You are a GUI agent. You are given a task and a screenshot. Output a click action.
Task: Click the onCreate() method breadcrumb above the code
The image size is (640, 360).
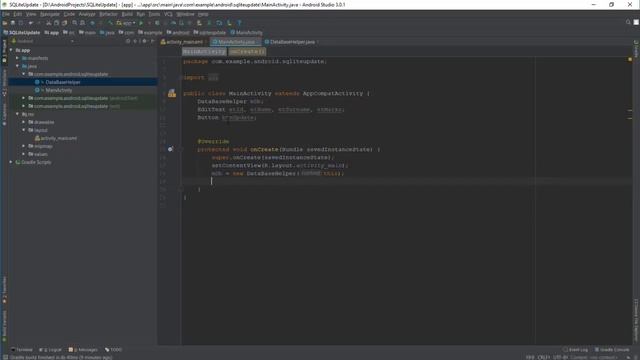pyautogui.click(x=247, y=52)
